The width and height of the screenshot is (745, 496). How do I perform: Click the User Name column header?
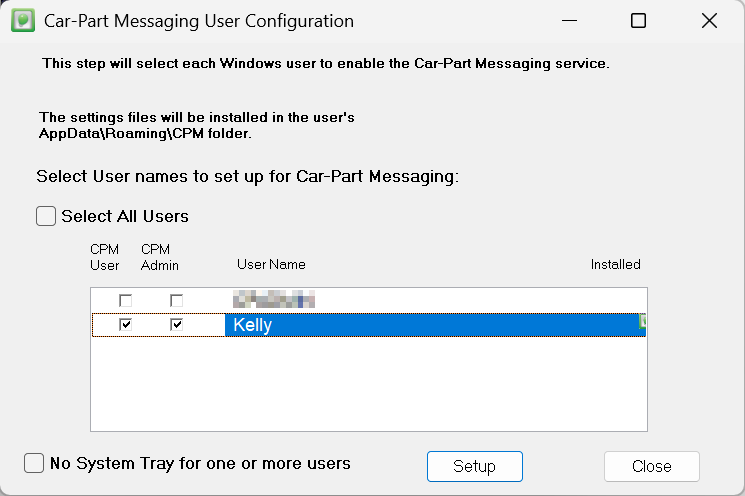tap(271, 265)
